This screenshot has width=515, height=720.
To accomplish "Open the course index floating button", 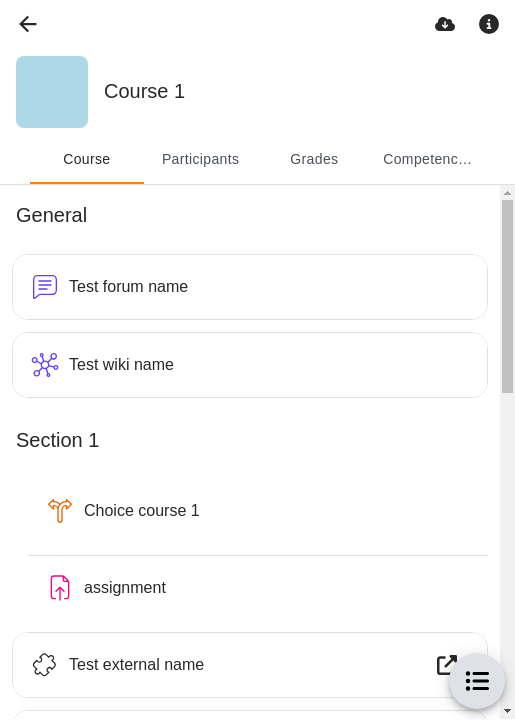I will (477, 681).
